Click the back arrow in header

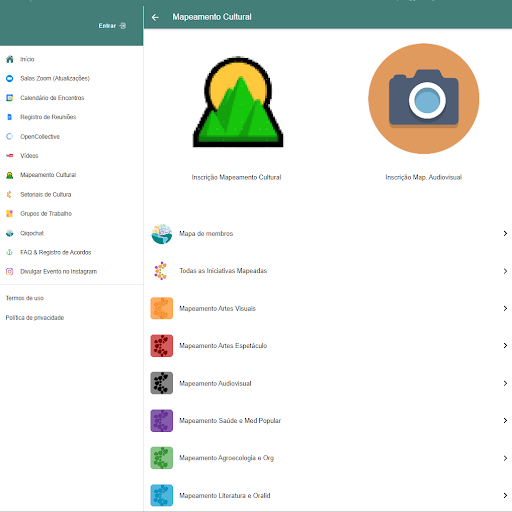pos(155,17)
